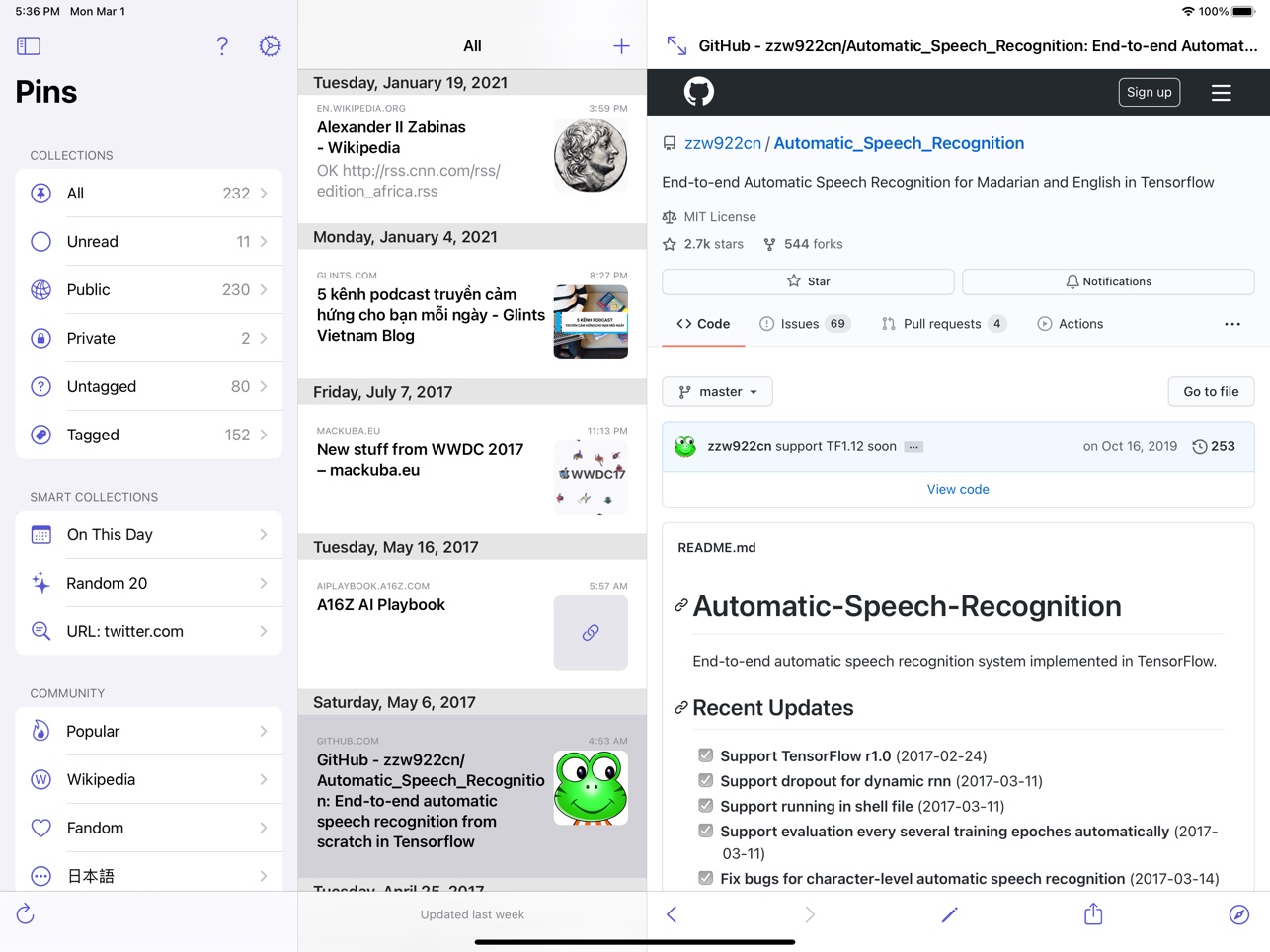Toggle Support running in shell file checkbox
Screen dimensions: 1270x952
point(705,806)
